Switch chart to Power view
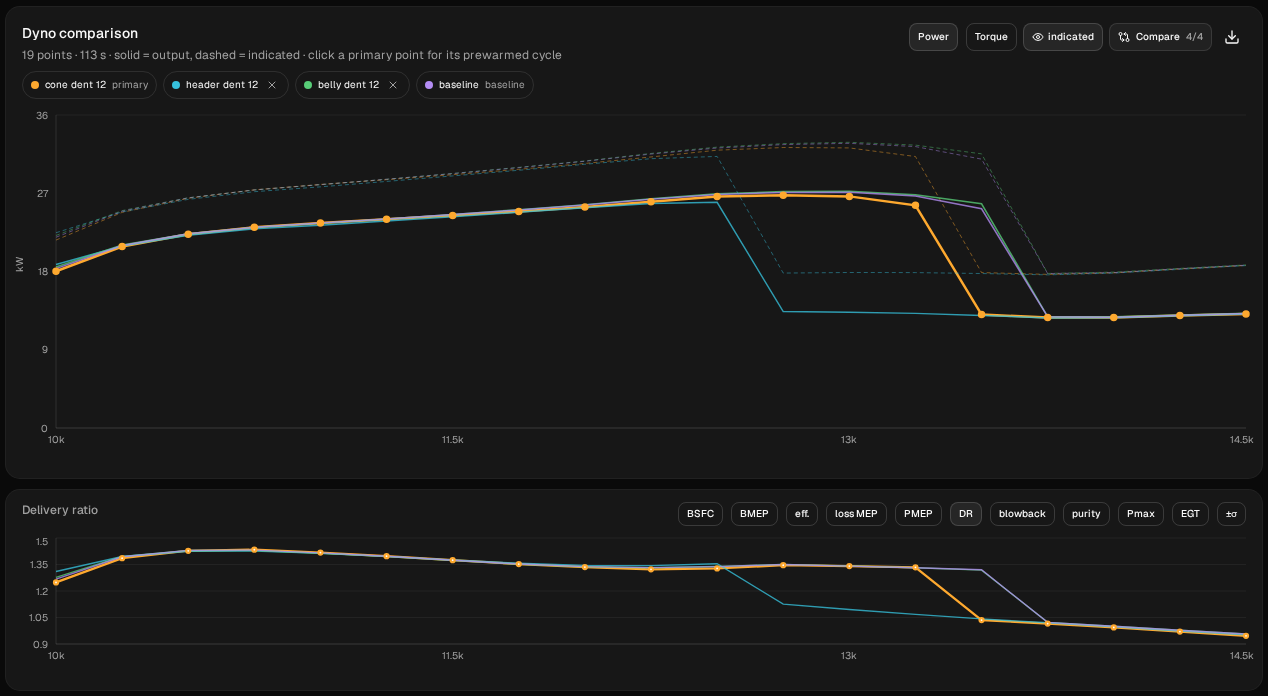The width and height of the screenshot is (1268, 696). (933, 37)
